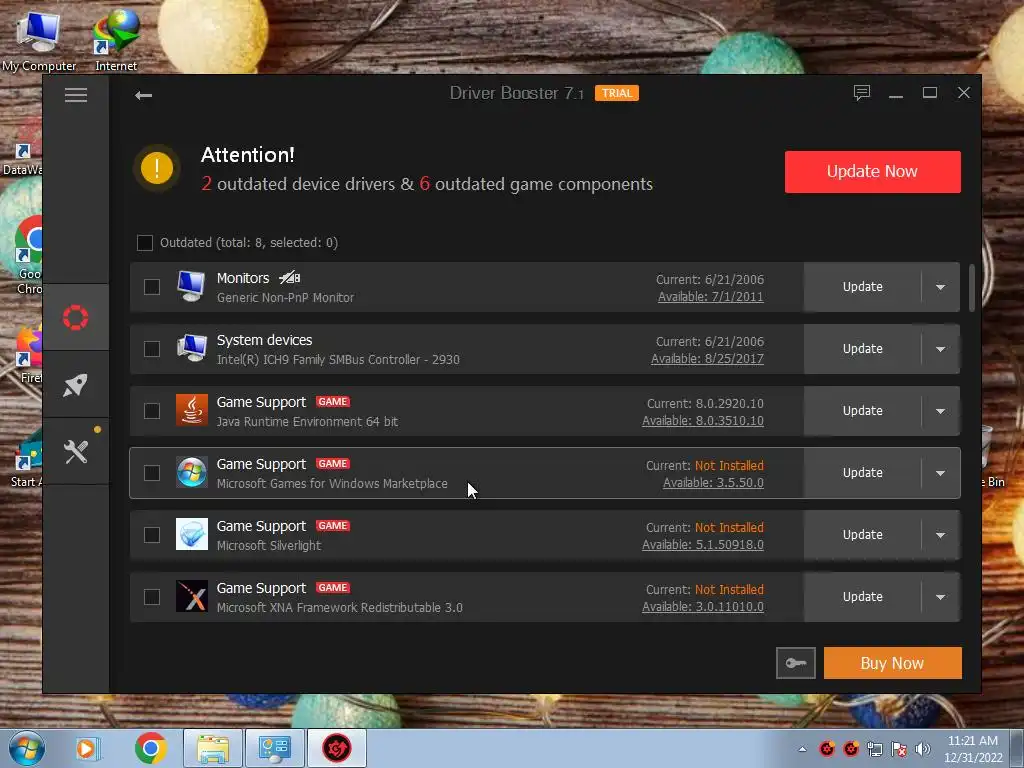Open Available: 8.0.3510.10 Java link
The height and width of the screenshot is (768, 1024).
pos(703,421)
